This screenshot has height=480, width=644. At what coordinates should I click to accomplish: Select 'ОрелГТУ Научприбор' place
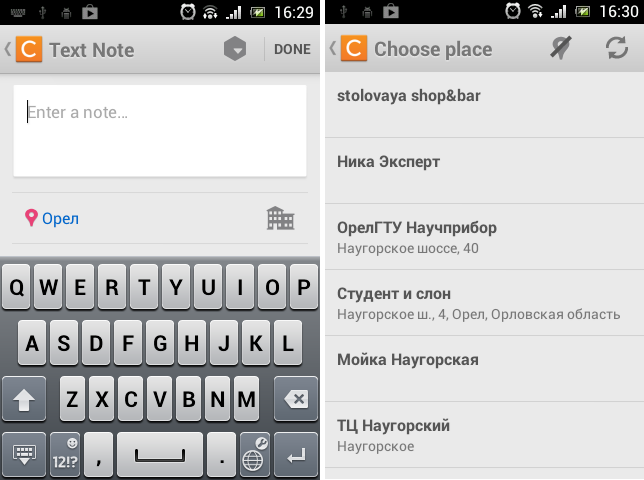click(485, 237)
